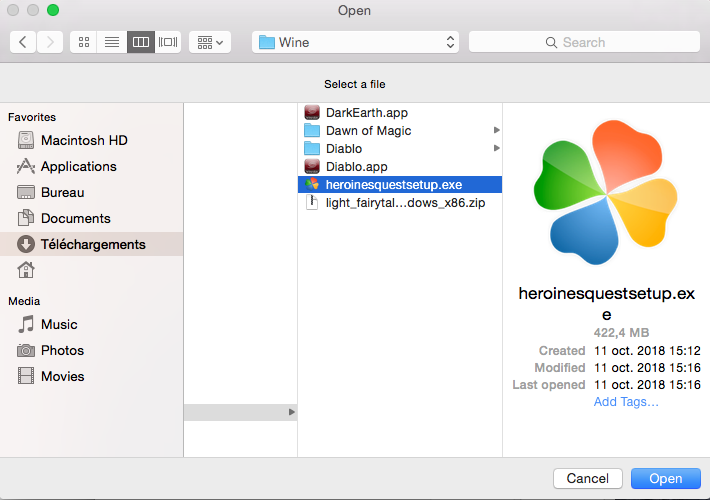Screen dimensions: 710x500
Task: Click the large clover preview image
Action: [606, 193]
